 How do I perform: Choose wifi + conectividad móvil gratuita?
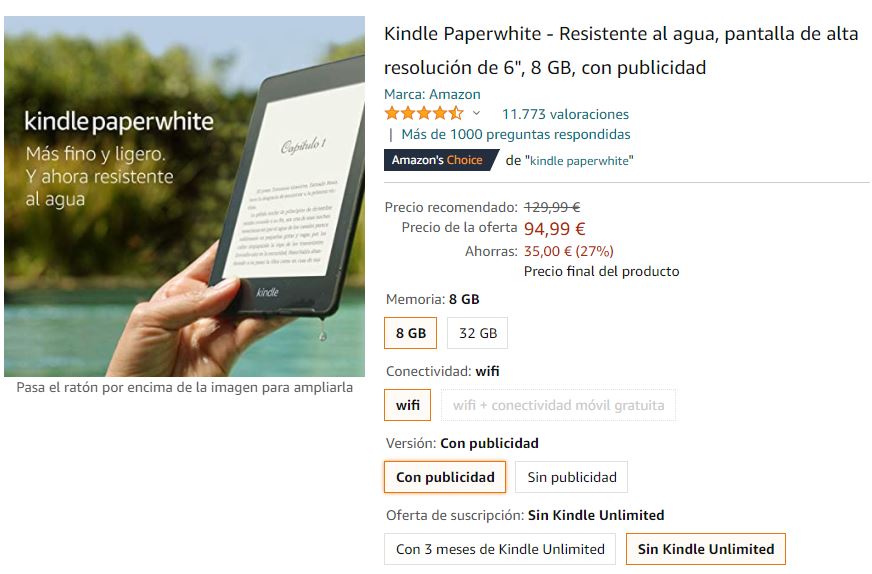tap(558, 405)
